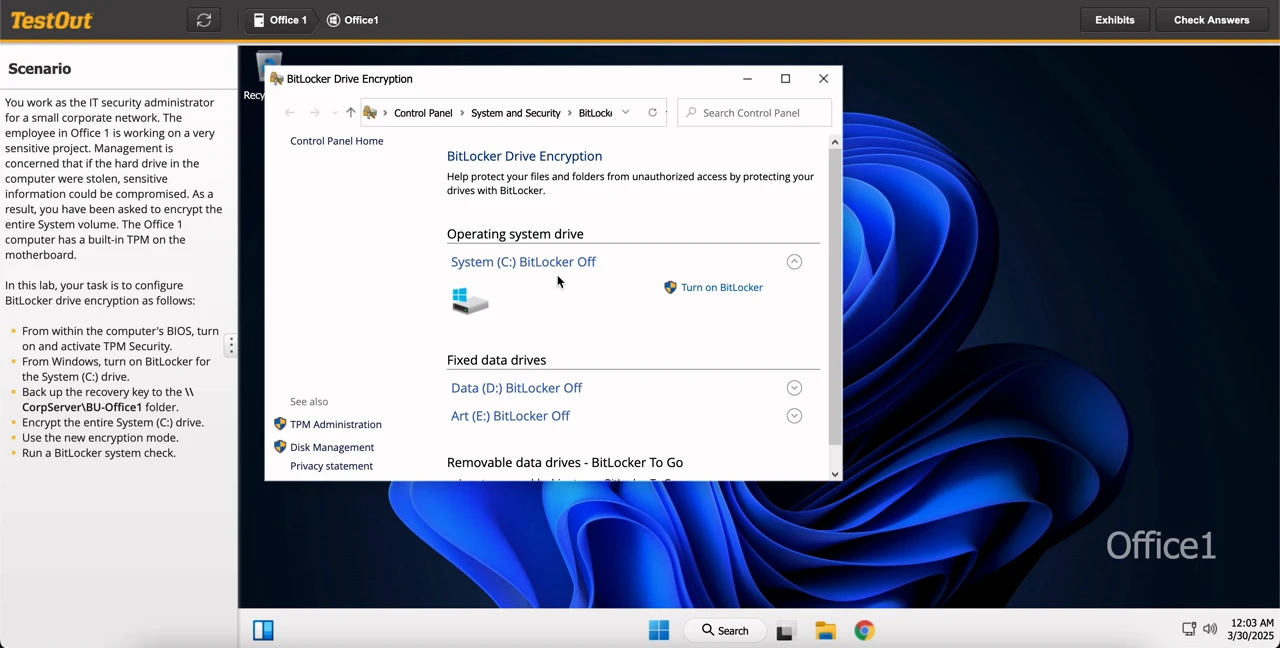
Task: Refresh the Control Panel address bar
Action: 652,113
